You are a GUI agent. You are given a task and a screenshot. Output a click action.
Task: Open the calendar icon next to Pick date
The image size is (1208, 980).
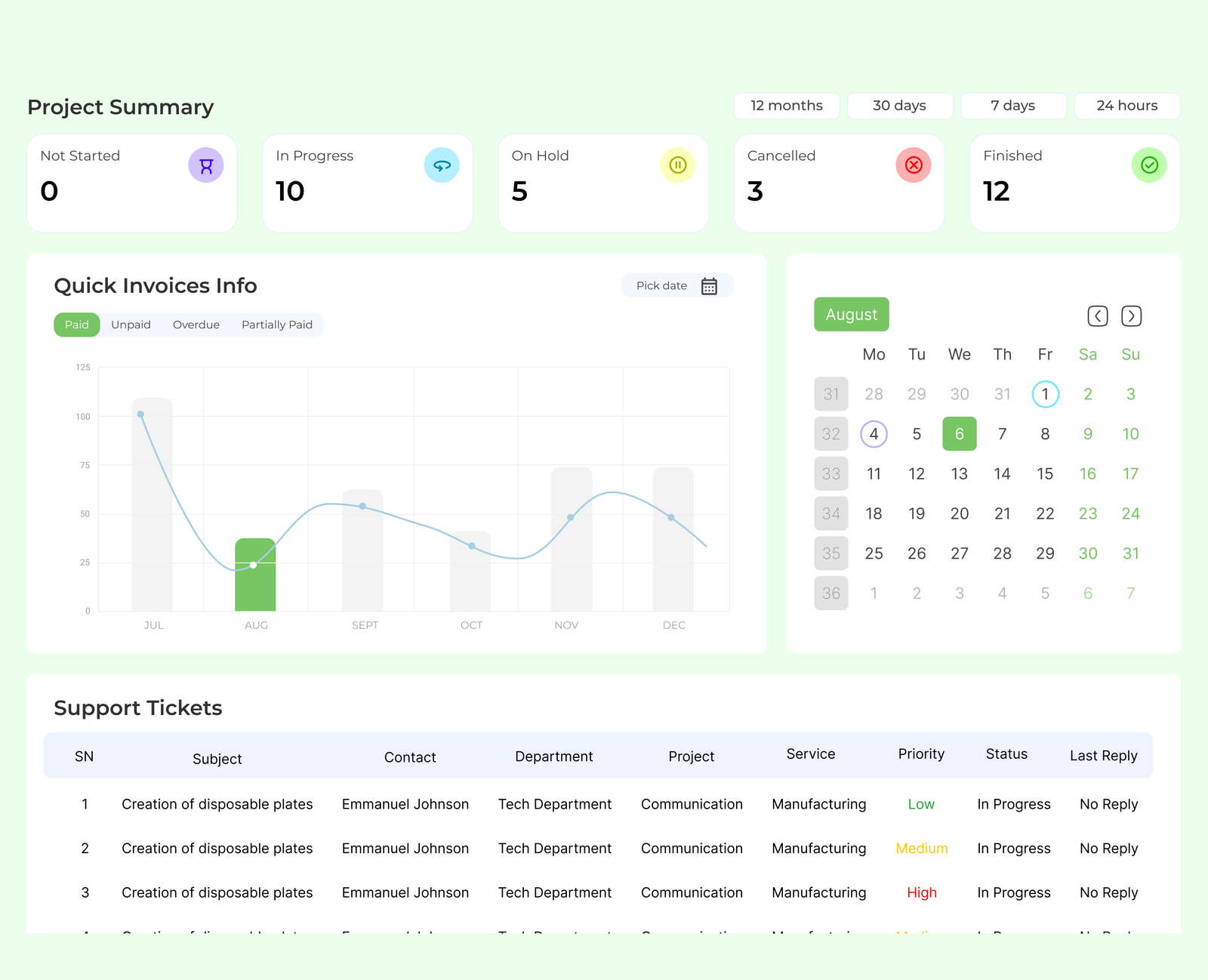click(709, 286)
